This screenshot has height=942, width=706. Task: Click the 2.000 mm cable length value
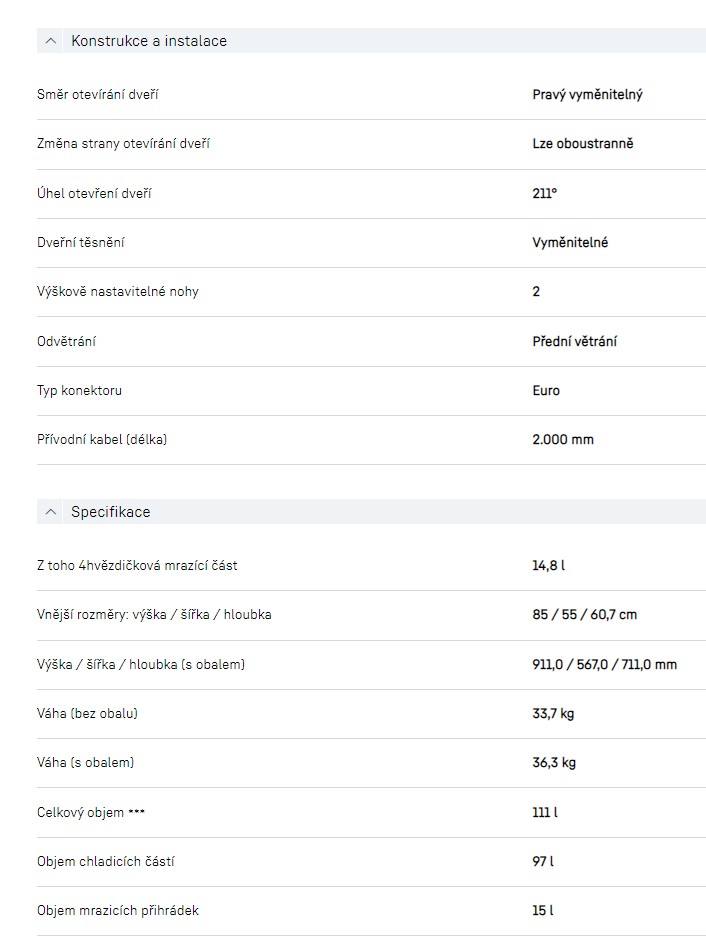coord(563,439)
